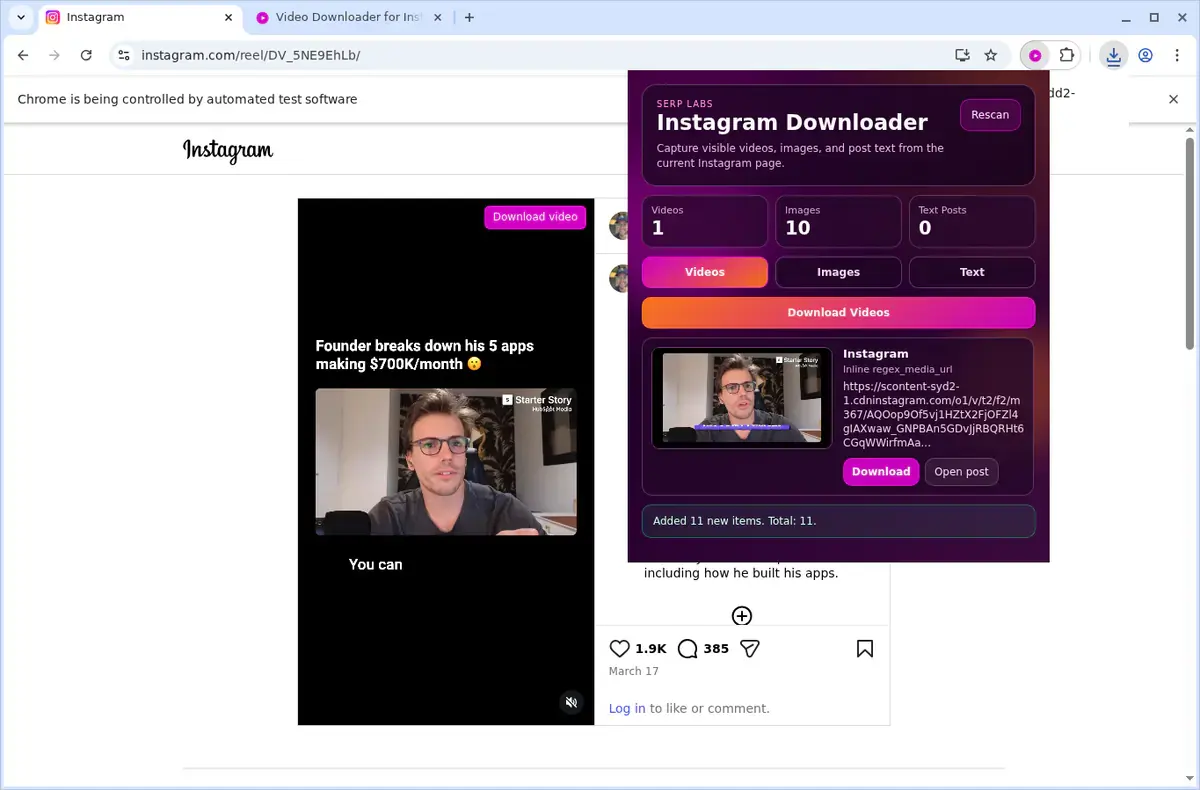Screen dimensions: 1200x790
Task: Click the reel video preview frame
Action: tap(446, 462)
